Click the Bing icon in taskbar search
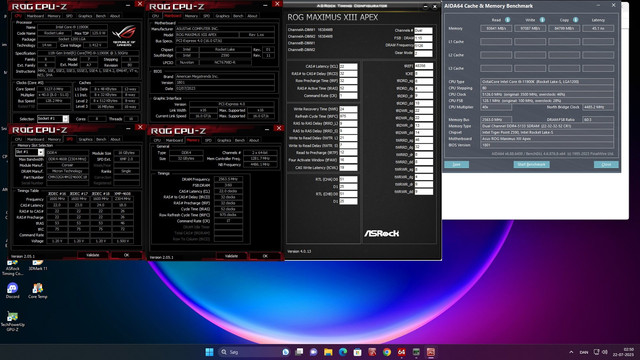The height and width of the screenshot is (360, 640). (x=285, y=352)
